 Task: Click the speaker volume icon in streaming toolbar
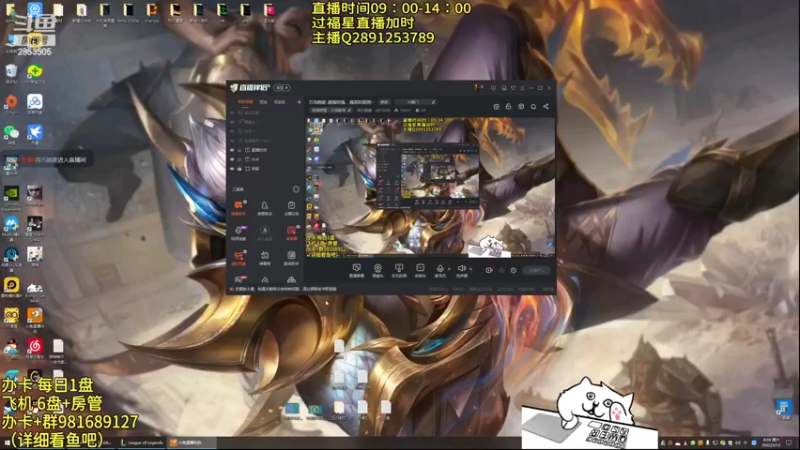(x=461, y=267)
